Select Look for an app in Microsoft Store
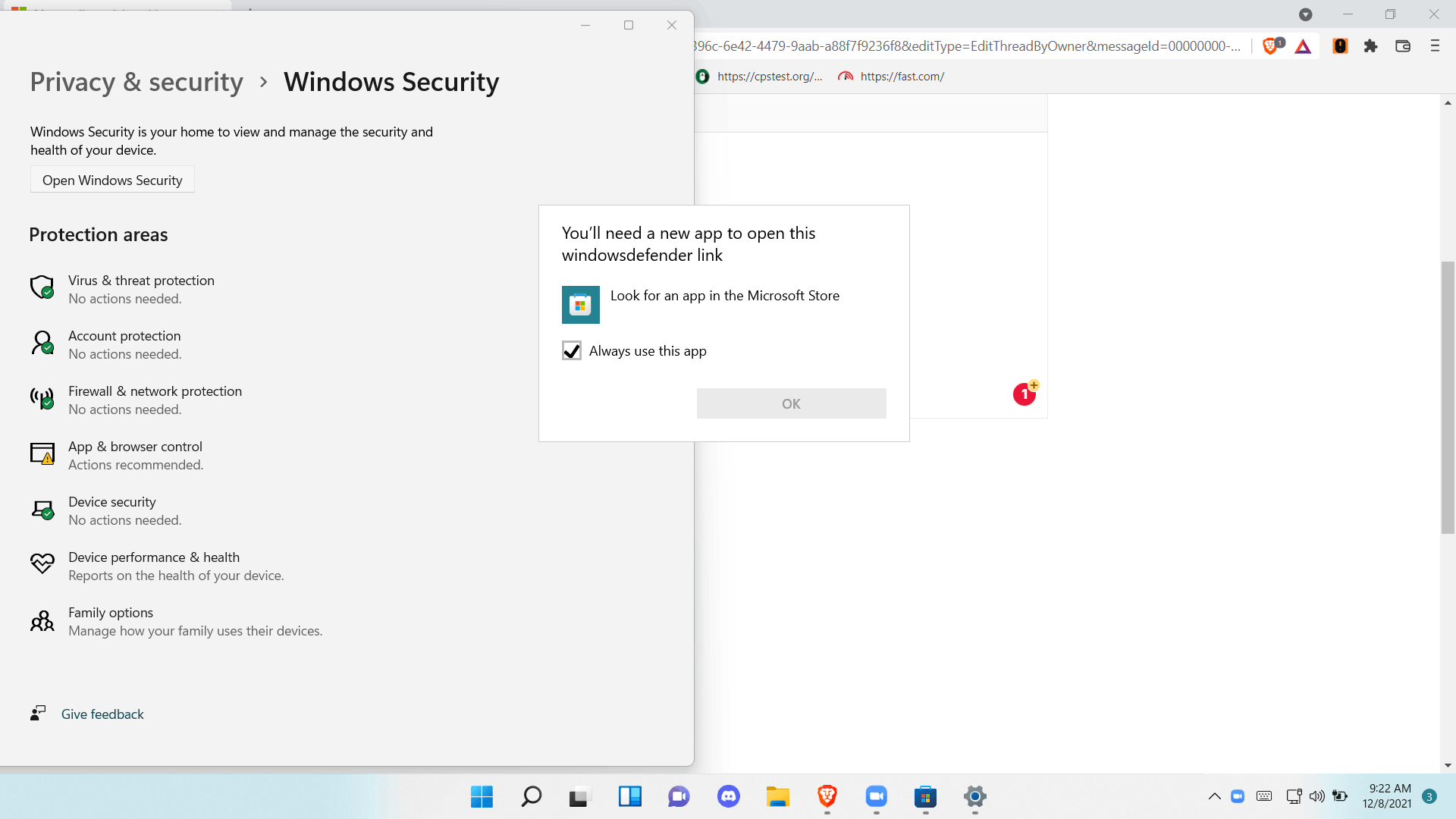Image resolution: width=1456 pixels, height=819 pixels. click(724, 304)
